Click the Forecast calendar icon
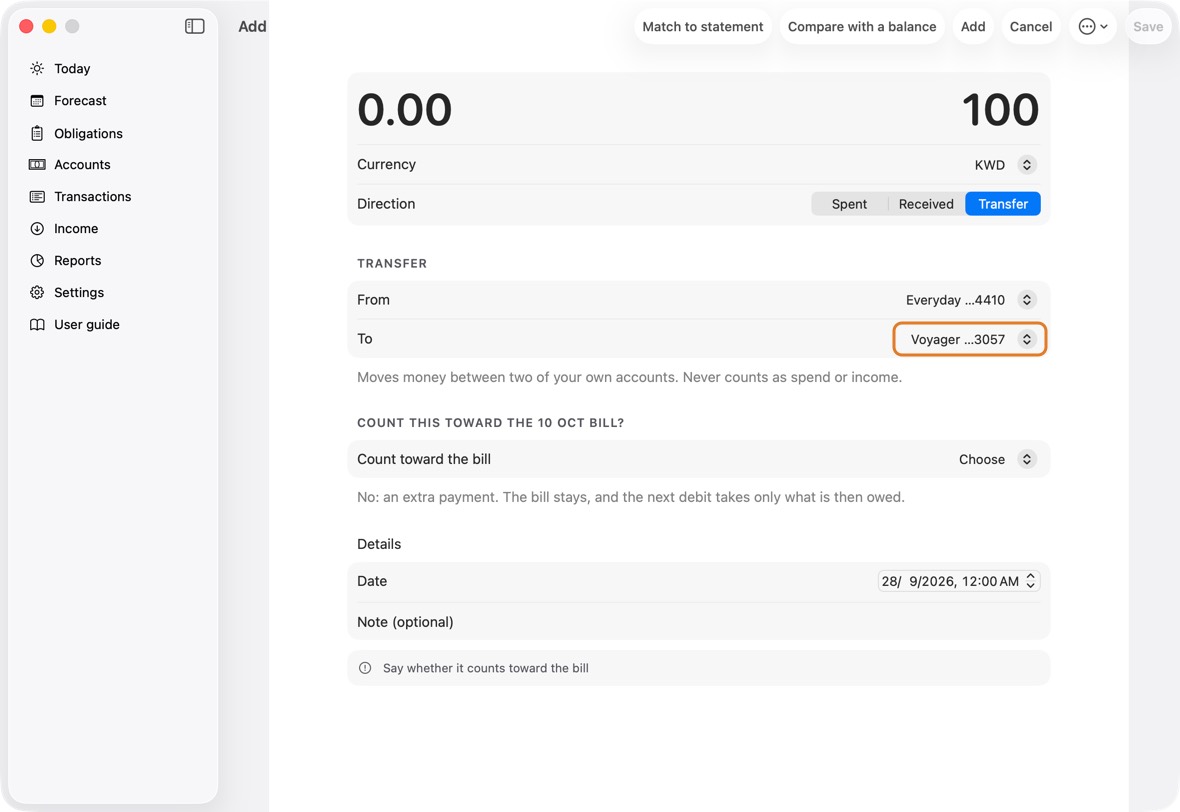Viewport: 1180px width, 812px height. pyautogui.click(x=37, y=101)
